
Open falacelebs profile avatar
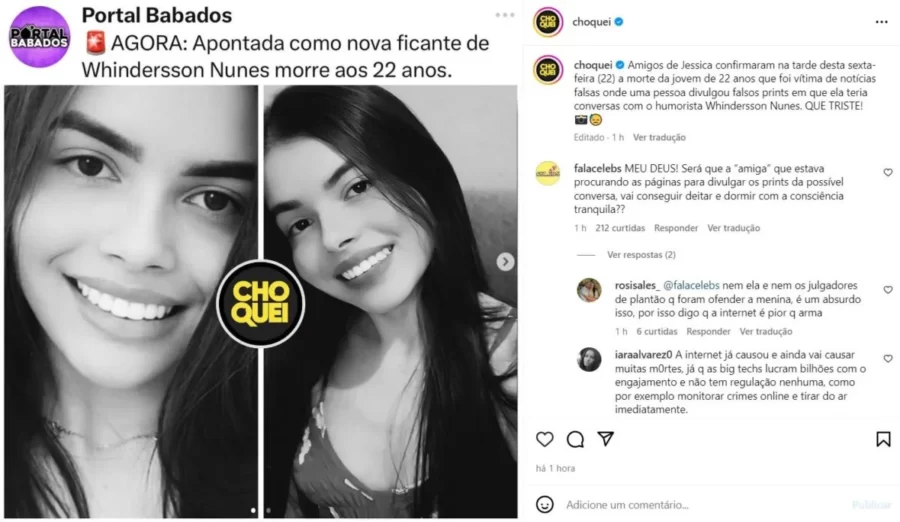[x=548, y=173]
